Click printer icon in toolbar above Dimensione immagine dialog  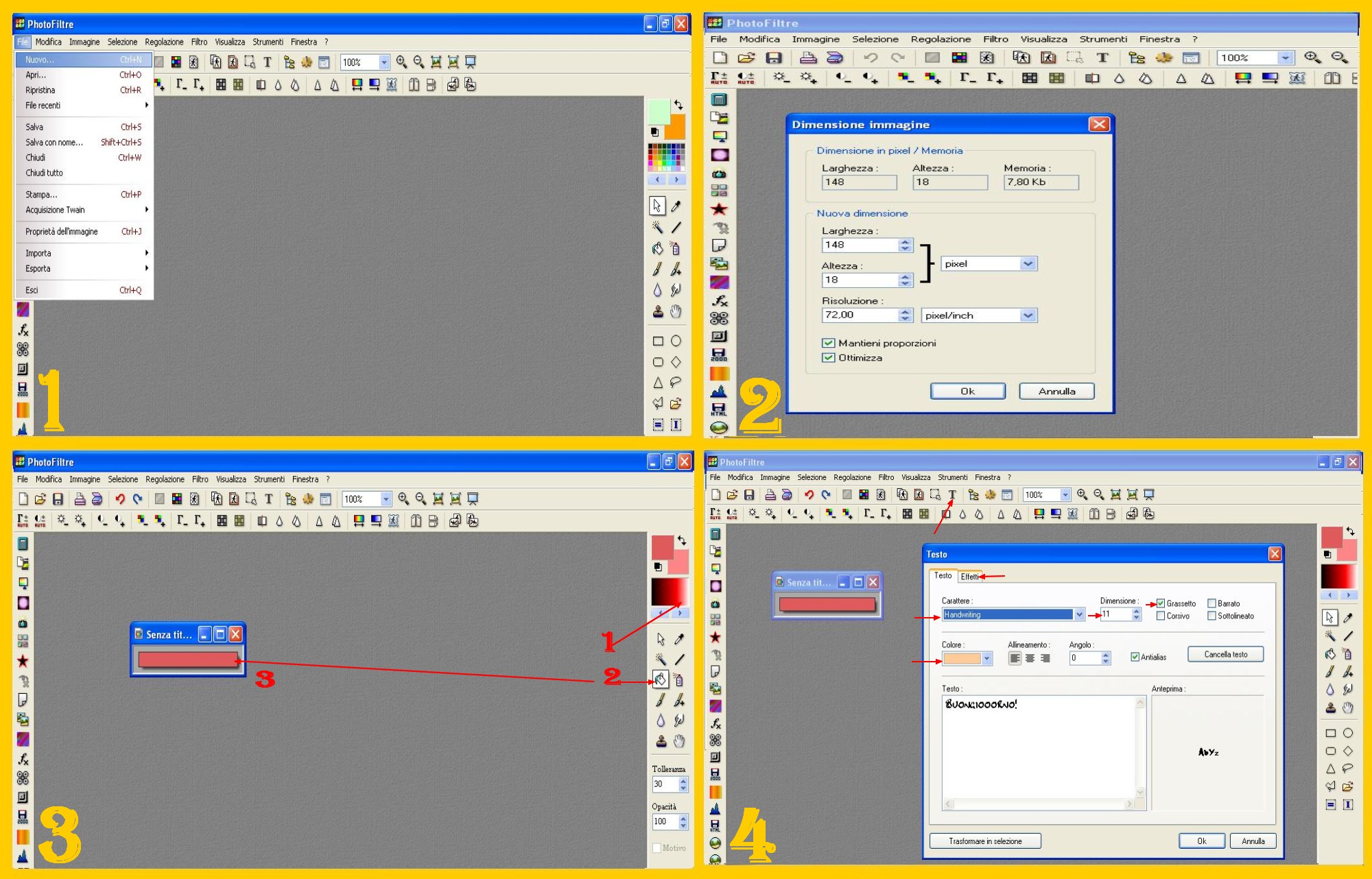tap(808, 58)
